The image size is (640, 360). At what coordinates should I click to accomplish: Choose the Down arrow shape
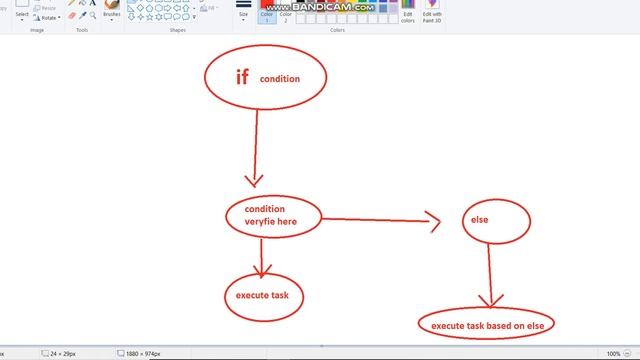[x=131, y=17]
